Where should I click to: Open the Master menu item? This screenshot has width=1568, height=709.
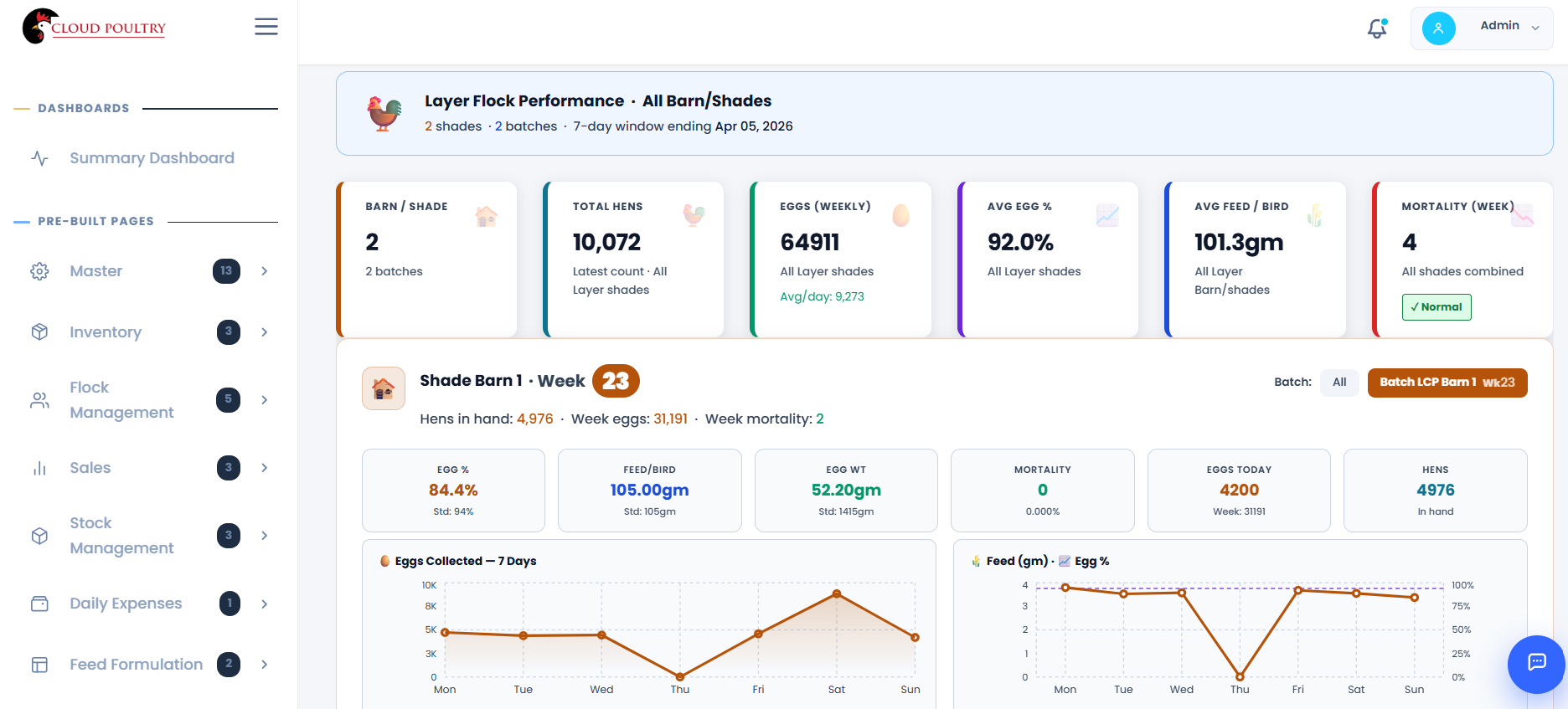(96, 271)
